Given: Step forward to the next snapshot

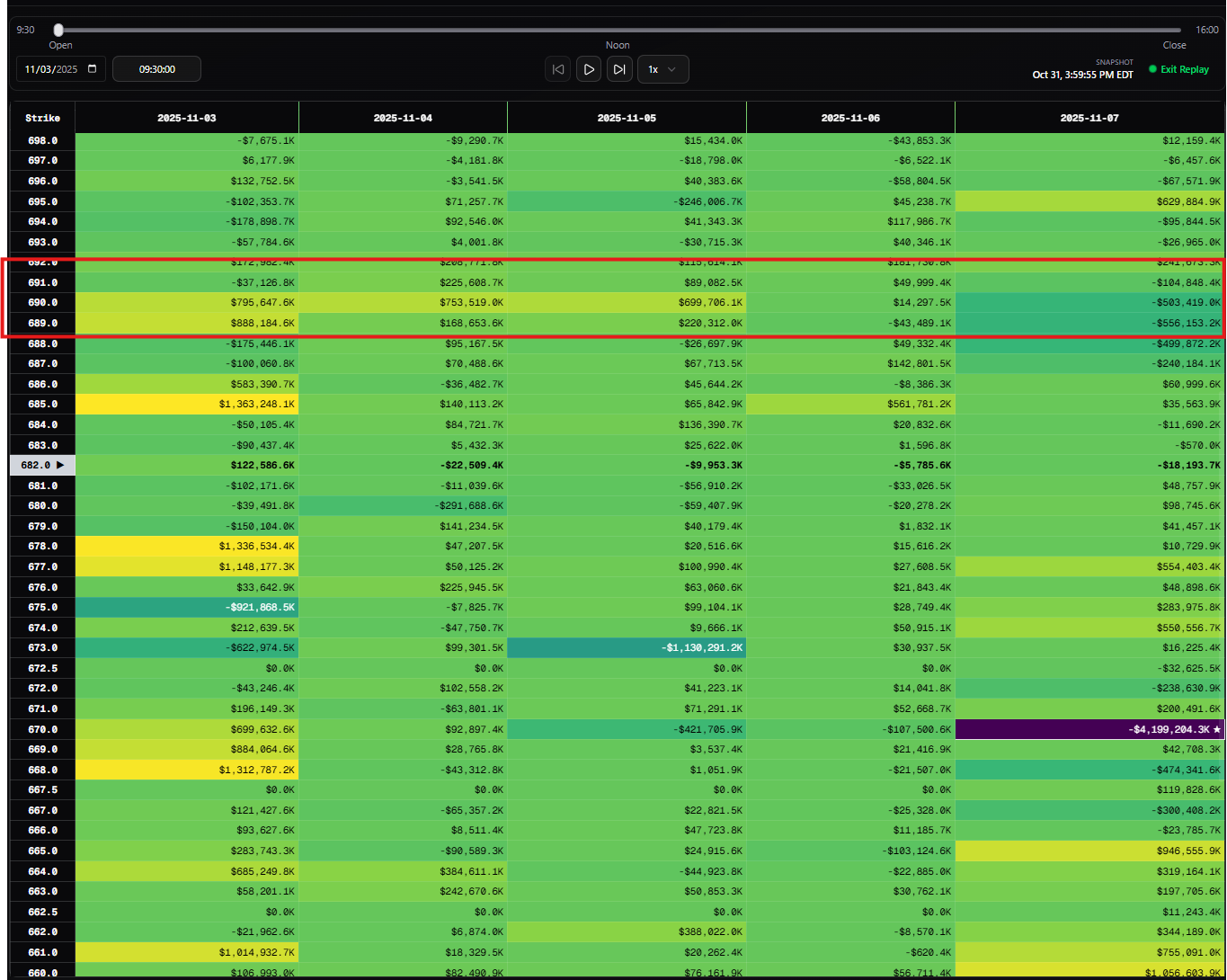Looking at the screenshot, I should 619,69.
